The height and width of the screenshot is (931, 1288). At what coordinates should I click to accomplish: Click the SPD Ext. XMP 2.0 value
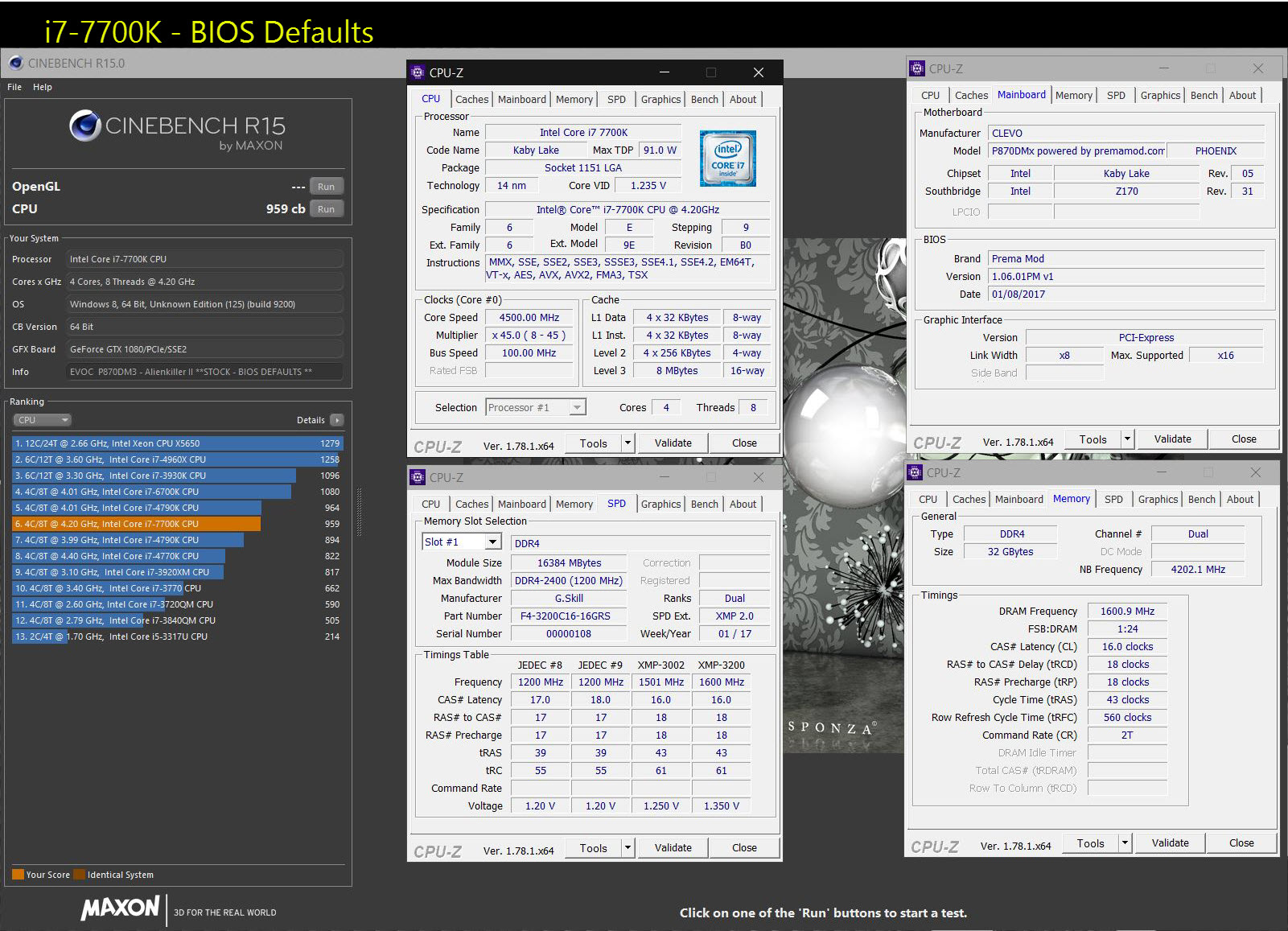(x=735, y=616)
